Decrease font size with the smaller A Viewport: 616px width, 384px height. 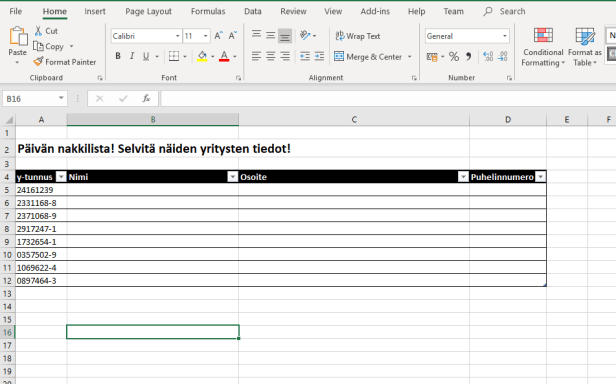click(233, 36)
